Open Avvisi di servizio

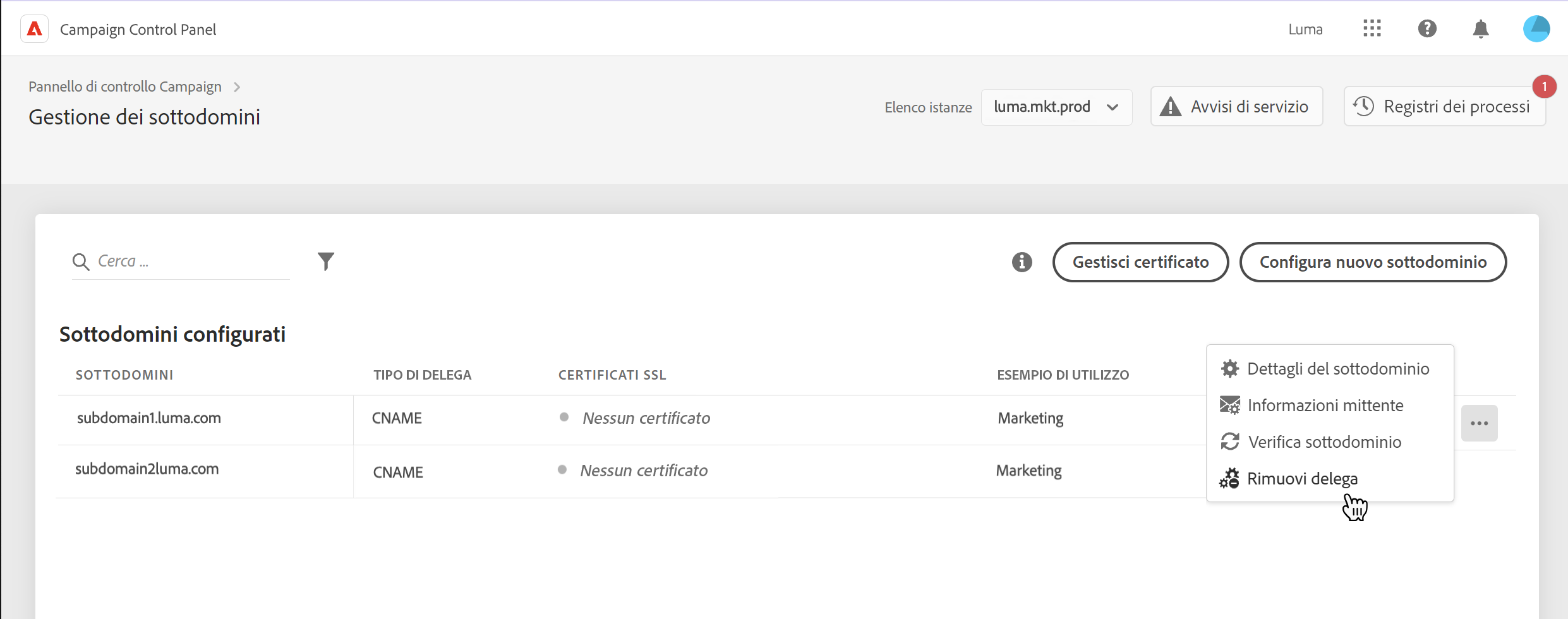[x=1236, y=107]
